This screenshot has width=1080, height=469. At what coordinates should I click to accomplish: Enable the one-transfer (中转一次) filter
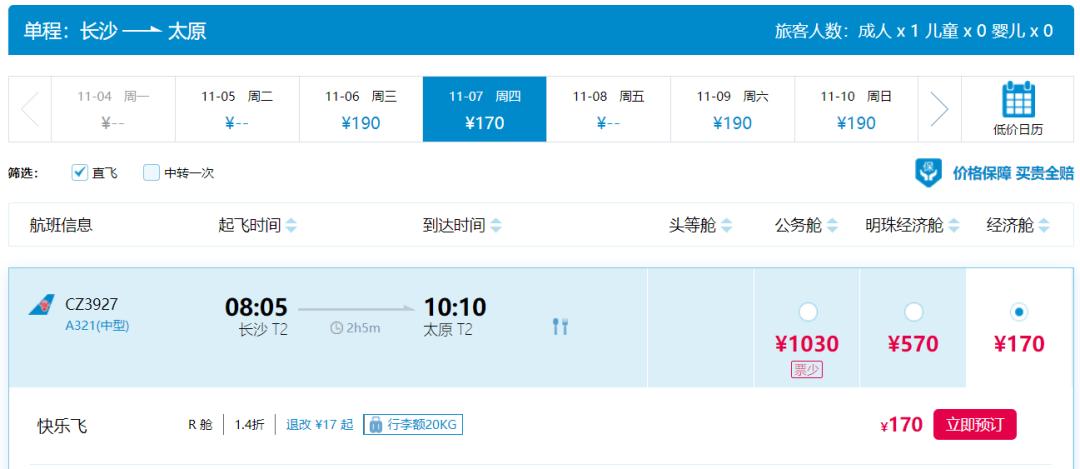click(151, 172)
